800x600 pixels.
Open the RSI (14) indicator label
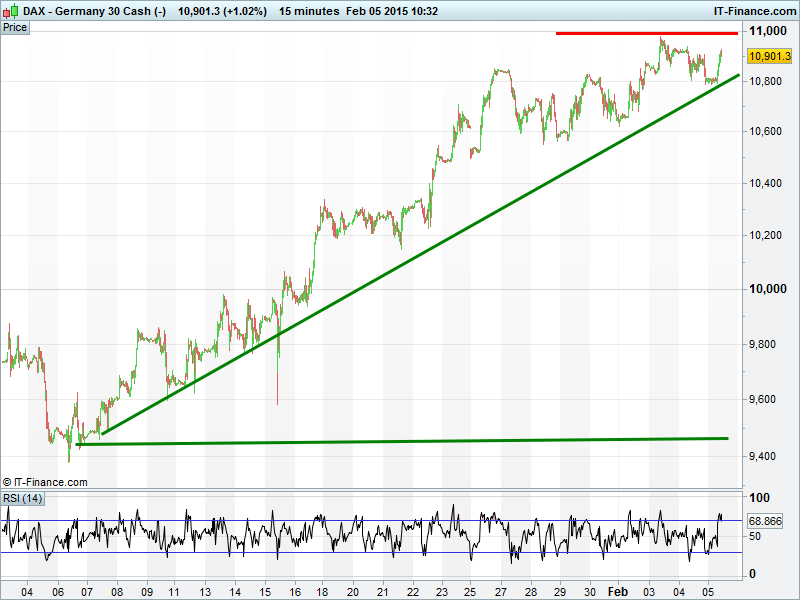[x=22, y=498]
